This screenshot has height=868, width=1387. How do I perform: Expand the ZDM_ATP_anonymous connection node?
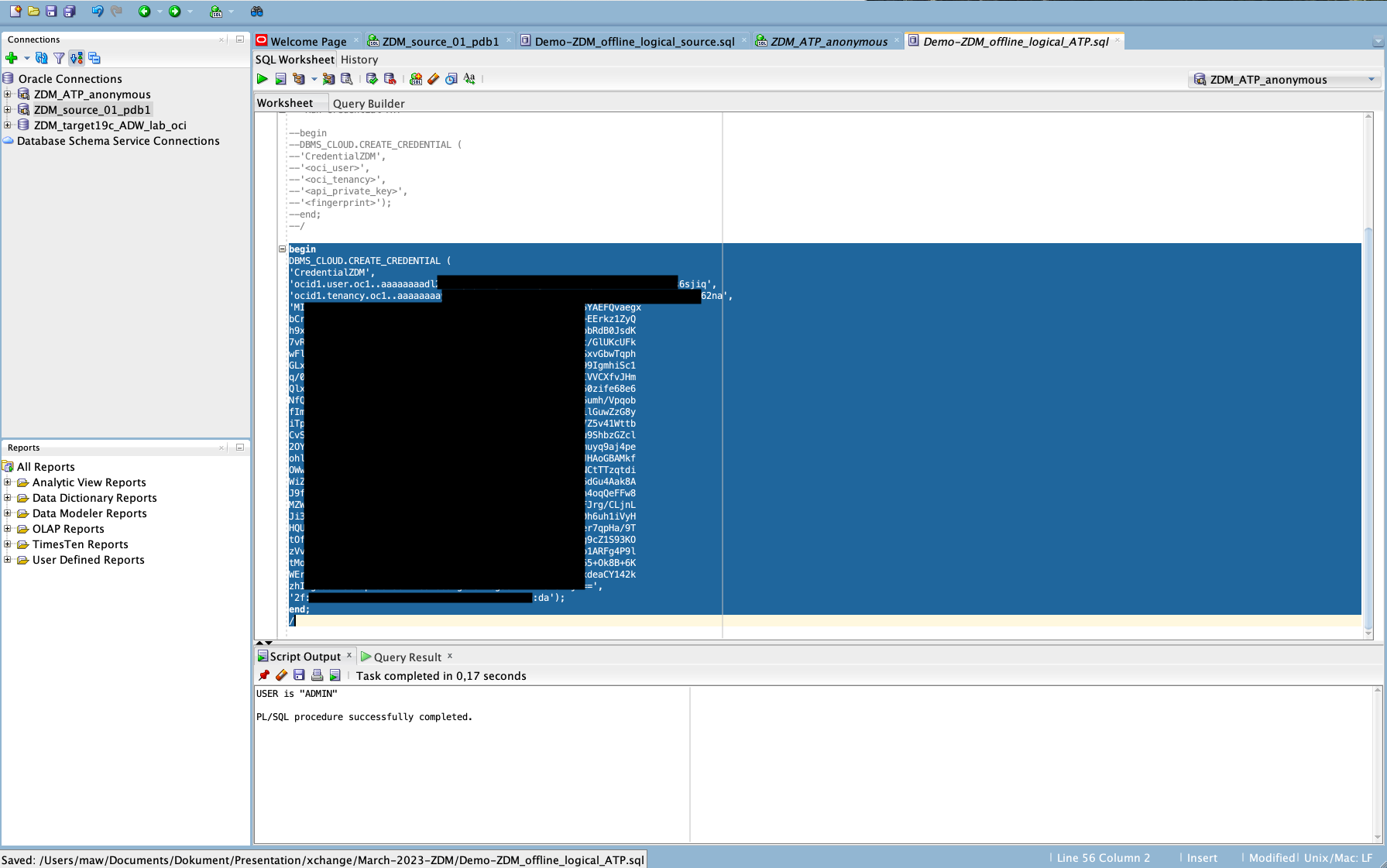8,94
